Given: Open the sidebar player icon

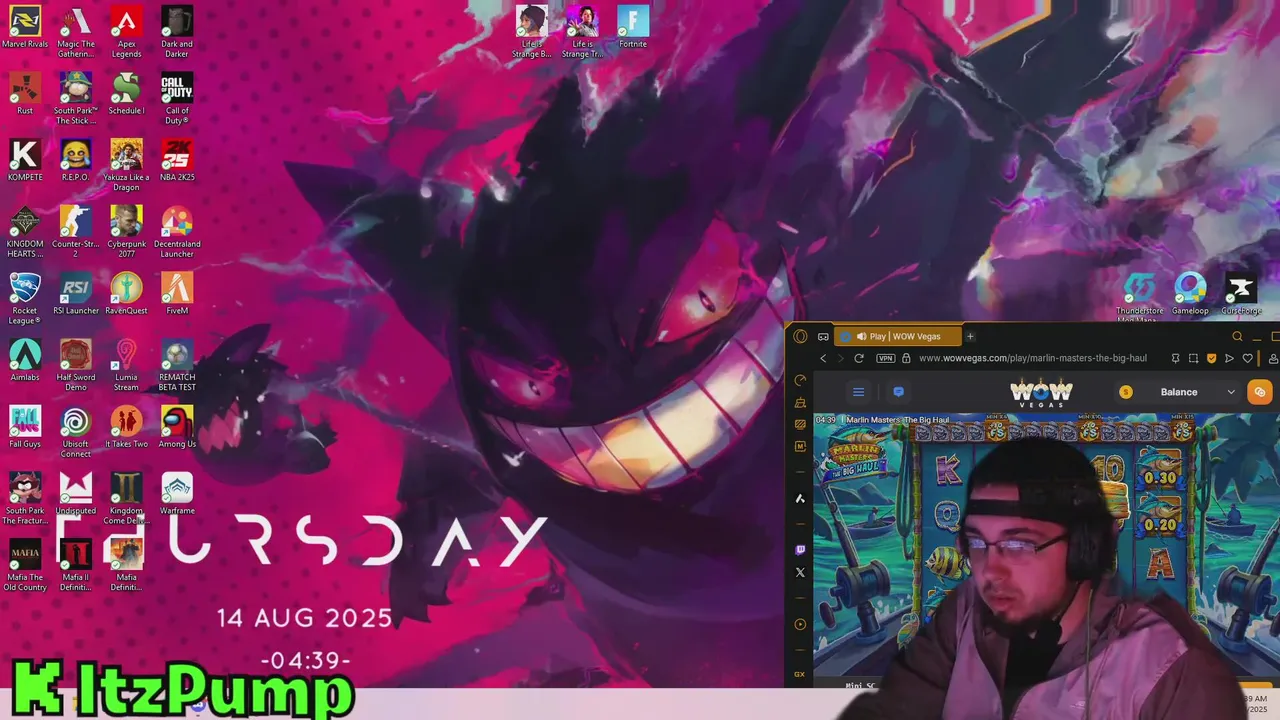Looking at the screenshot, I should 799,625.
